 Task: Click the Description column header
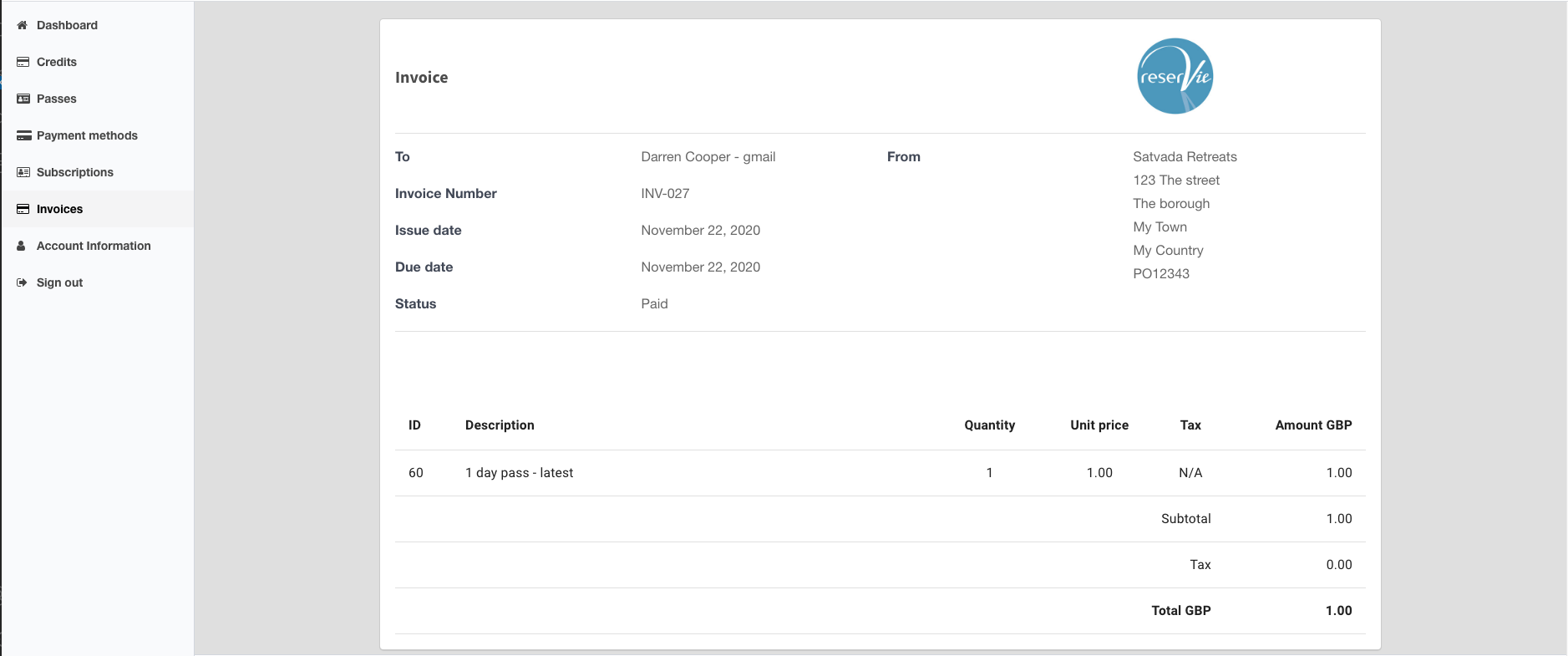pos(500,425)
